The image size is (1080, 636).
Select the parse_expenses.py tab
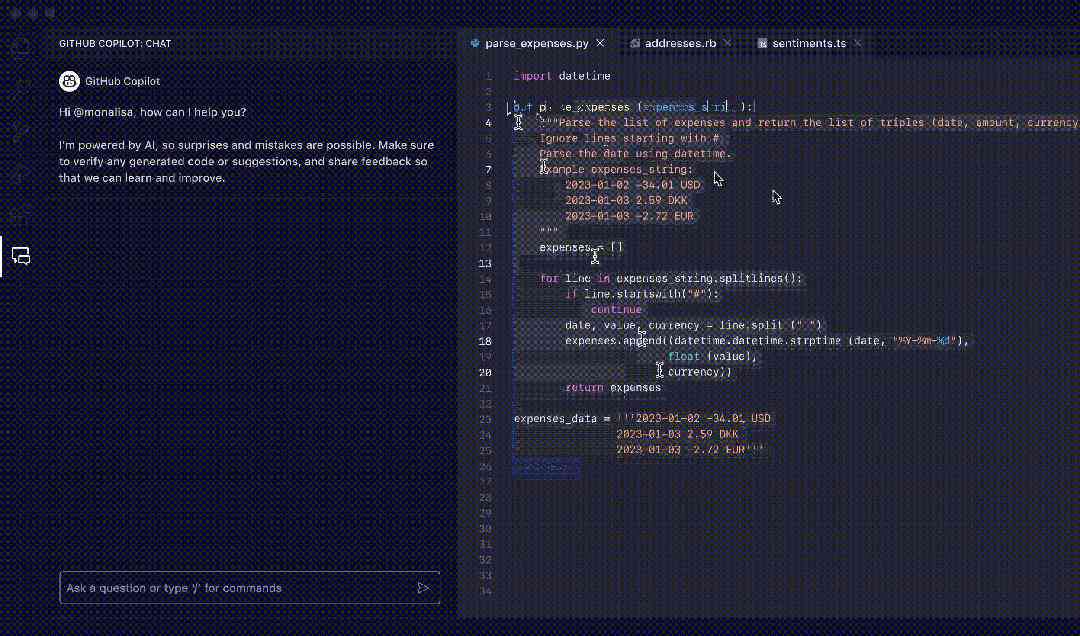[537, 43]
